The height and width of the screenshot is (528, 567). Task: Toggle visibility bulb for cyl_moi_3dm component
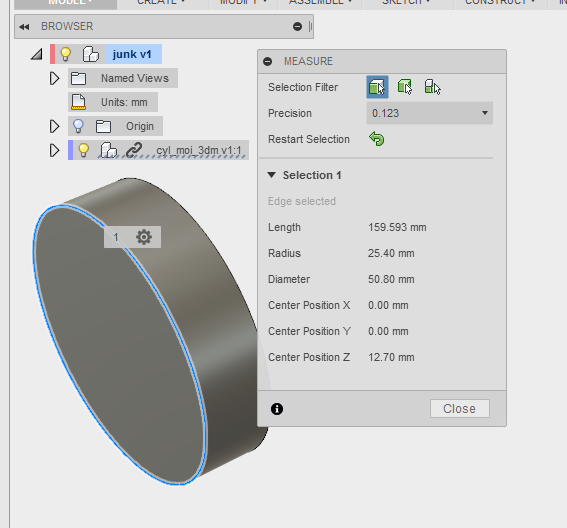[x=83, y=150]
